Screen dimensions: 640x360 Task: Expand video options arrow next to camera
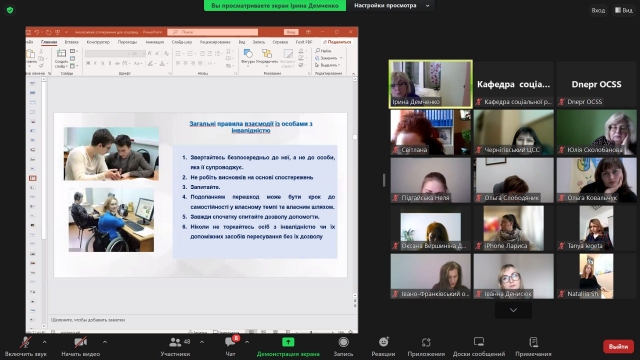(105, 342)
